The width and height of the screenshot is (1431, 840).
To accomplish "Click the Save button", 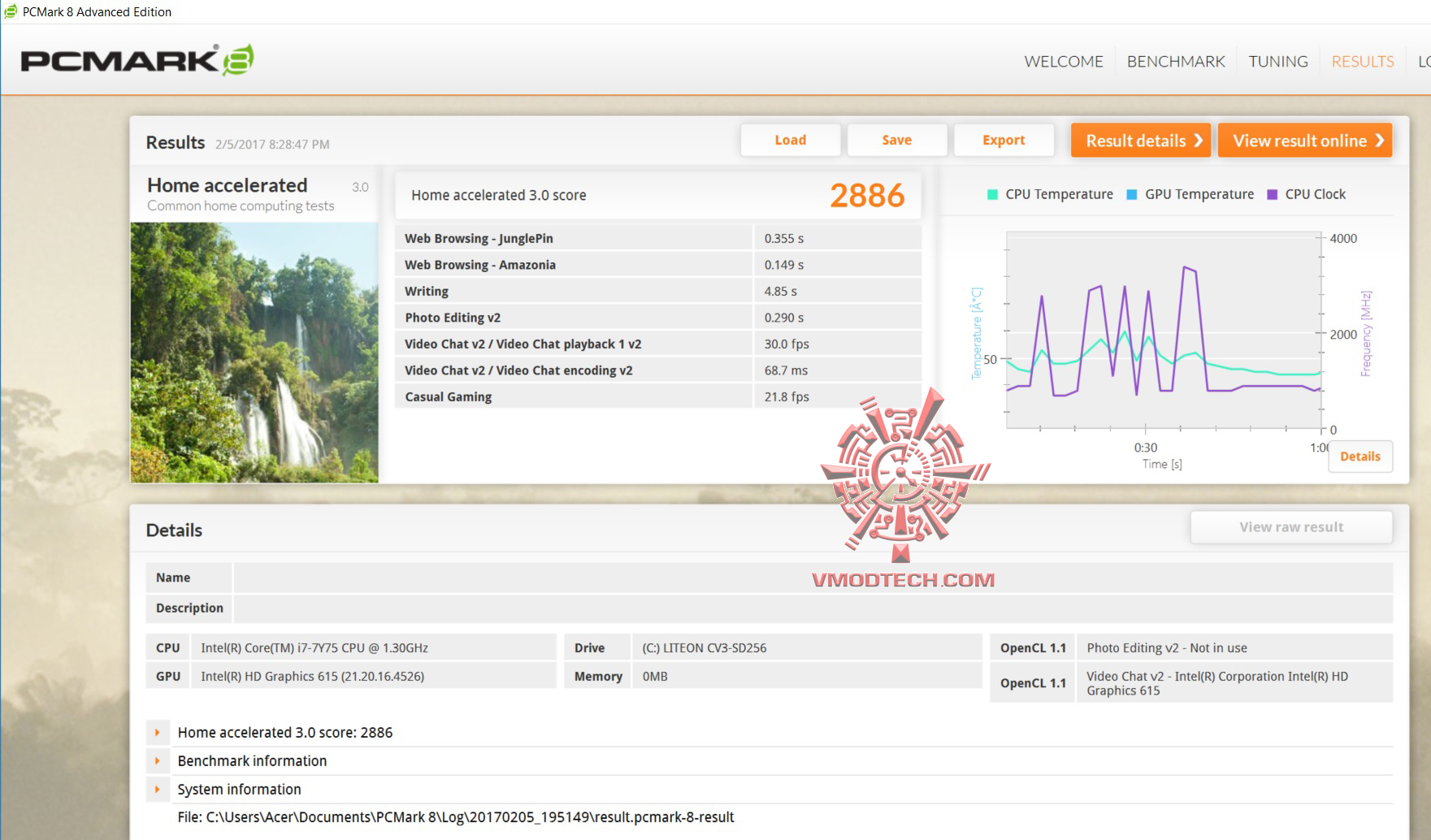I will tap(897, 140).
